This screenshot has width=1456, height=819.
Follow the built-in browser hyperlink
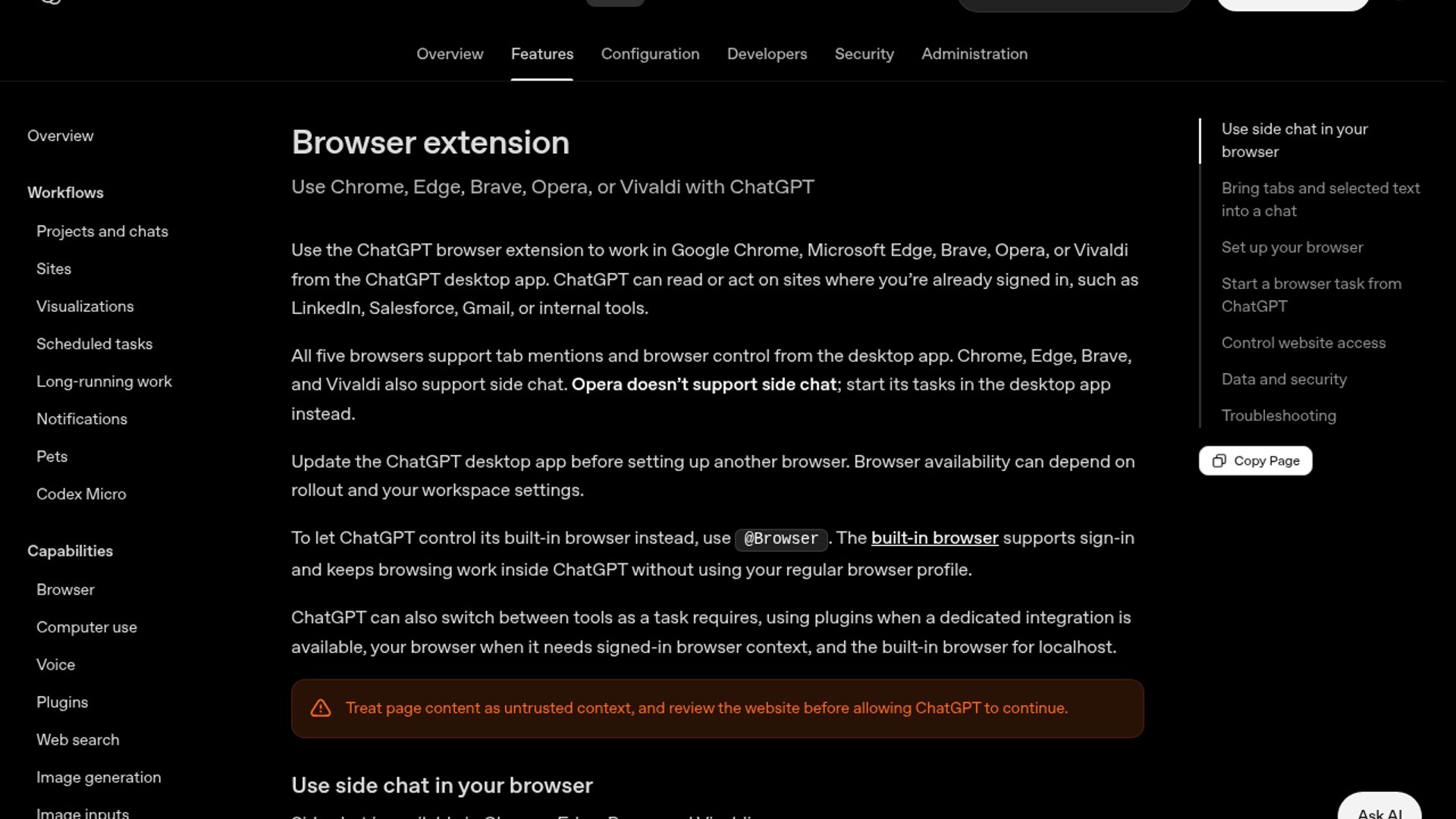pos(935,538)
